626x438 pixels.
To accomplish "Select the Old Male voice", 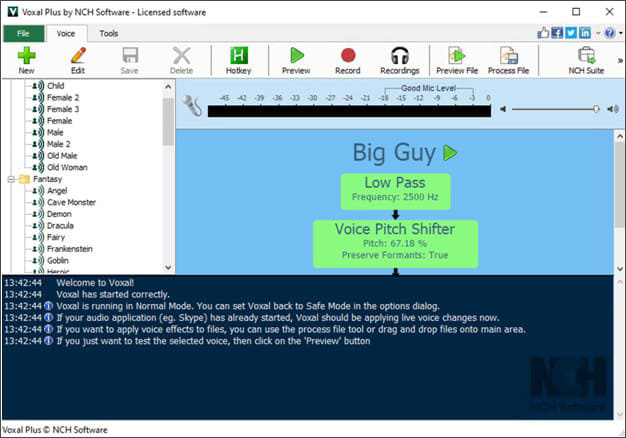I will 62,156.
